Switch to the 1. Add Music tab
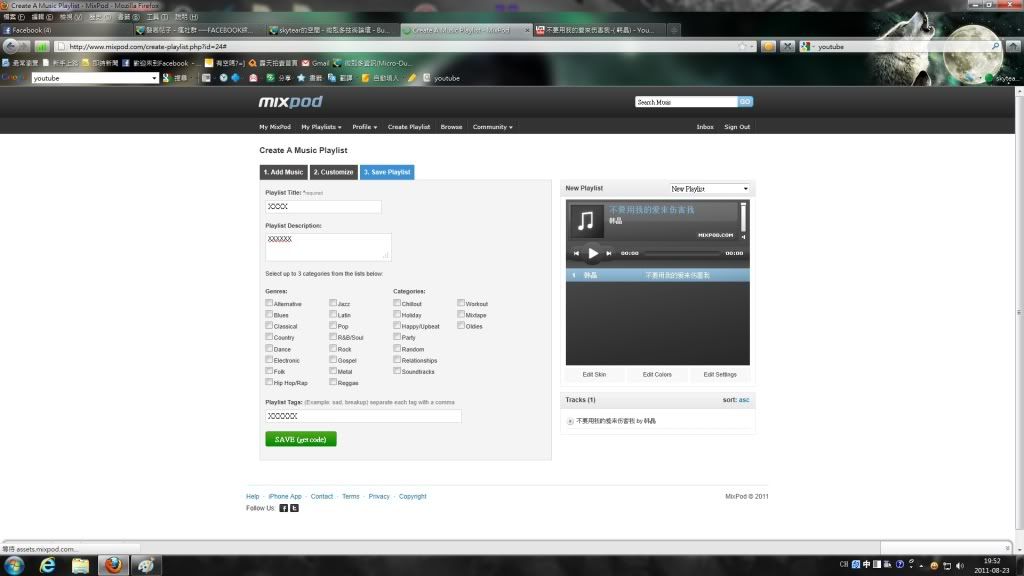The height and width of the screenshot is (576, 1024). [283, 172]
